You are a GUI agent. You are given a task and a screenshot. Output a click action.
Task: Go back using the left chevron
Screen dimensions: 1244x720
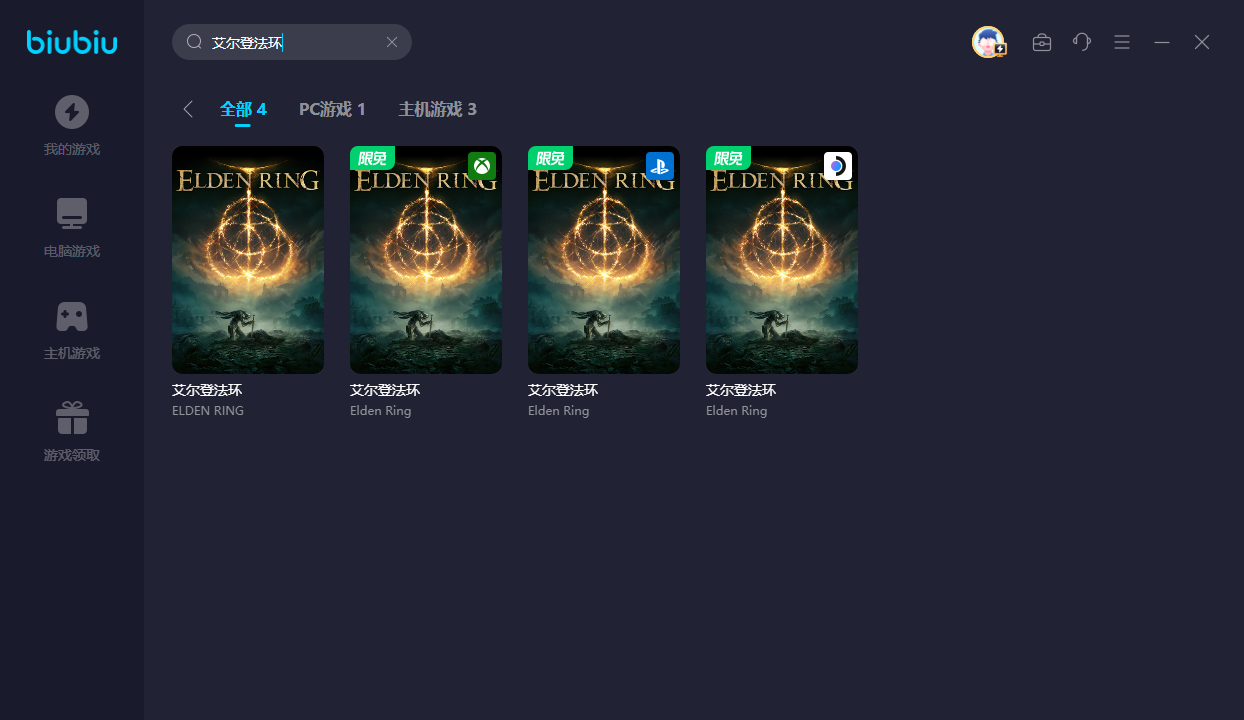(x=188, y=109)
